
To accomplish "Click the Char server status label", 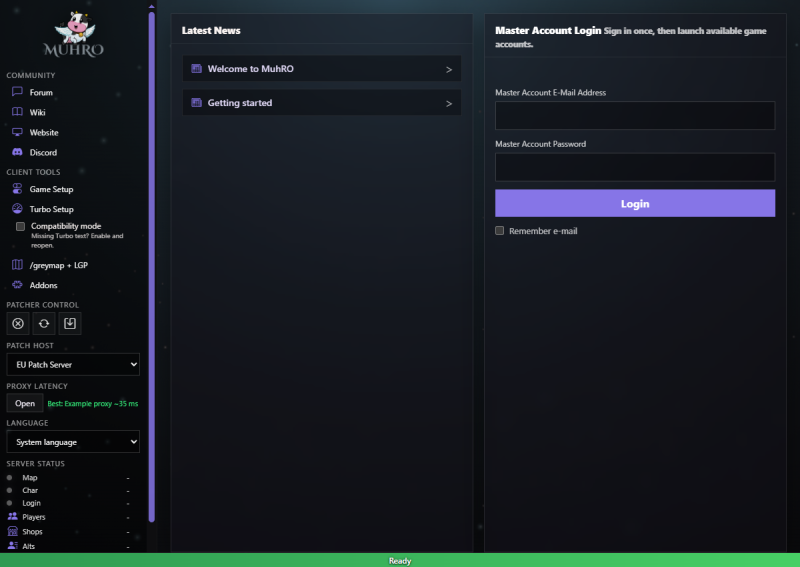I will click(30, 490).
